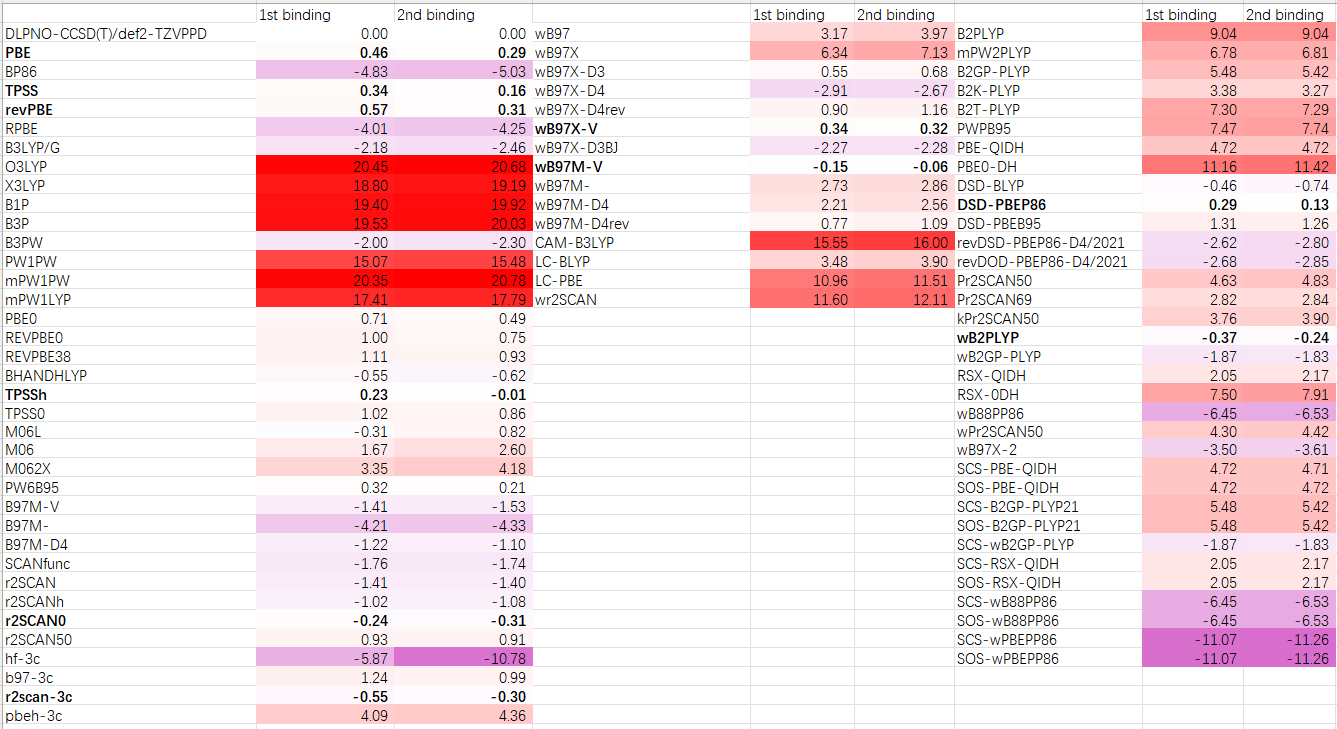
Task: Select the bold TPSSh functional label
Action: 29,394
